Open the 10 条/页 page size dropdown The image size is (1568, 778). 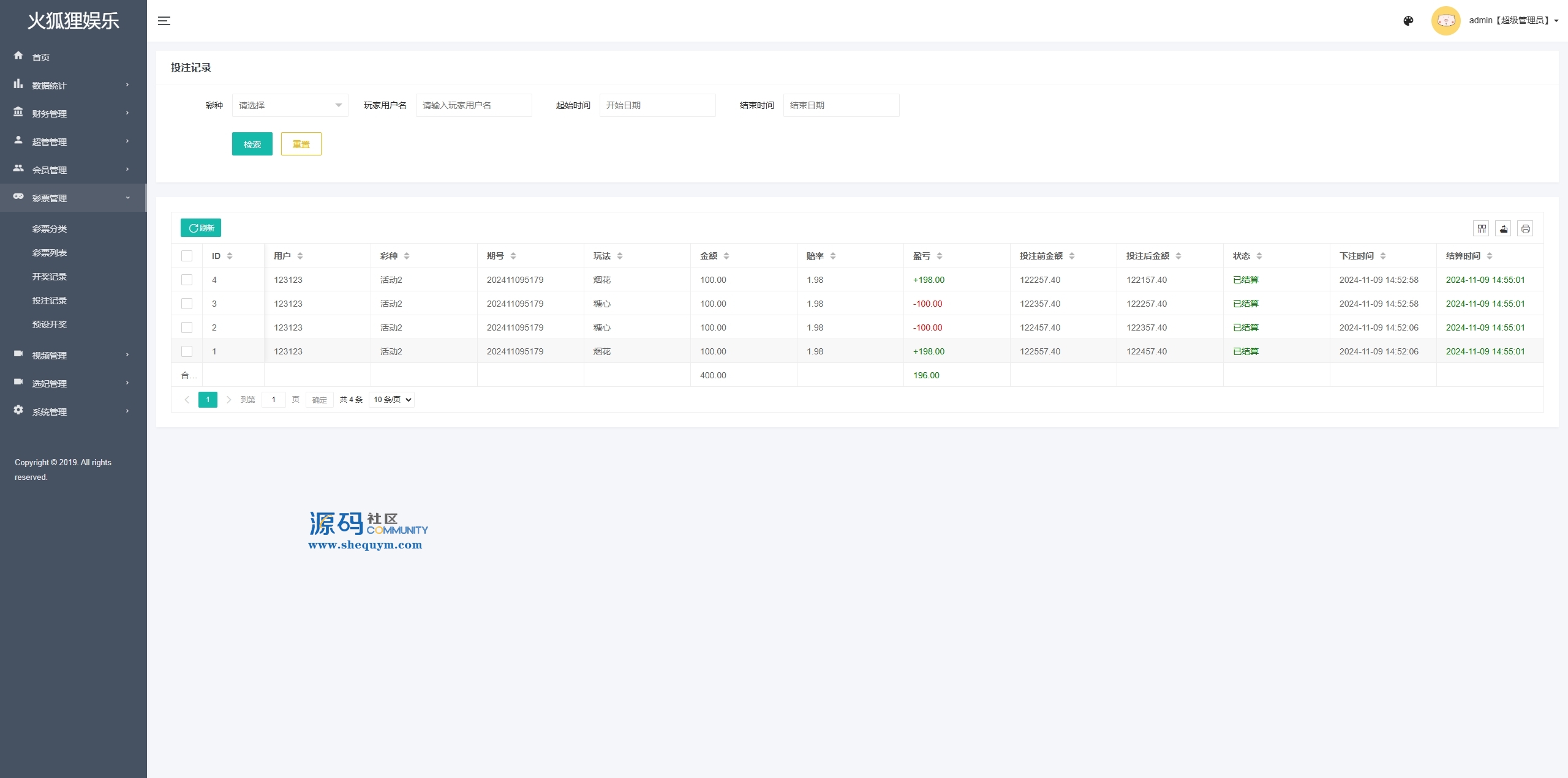pos(392,400)
